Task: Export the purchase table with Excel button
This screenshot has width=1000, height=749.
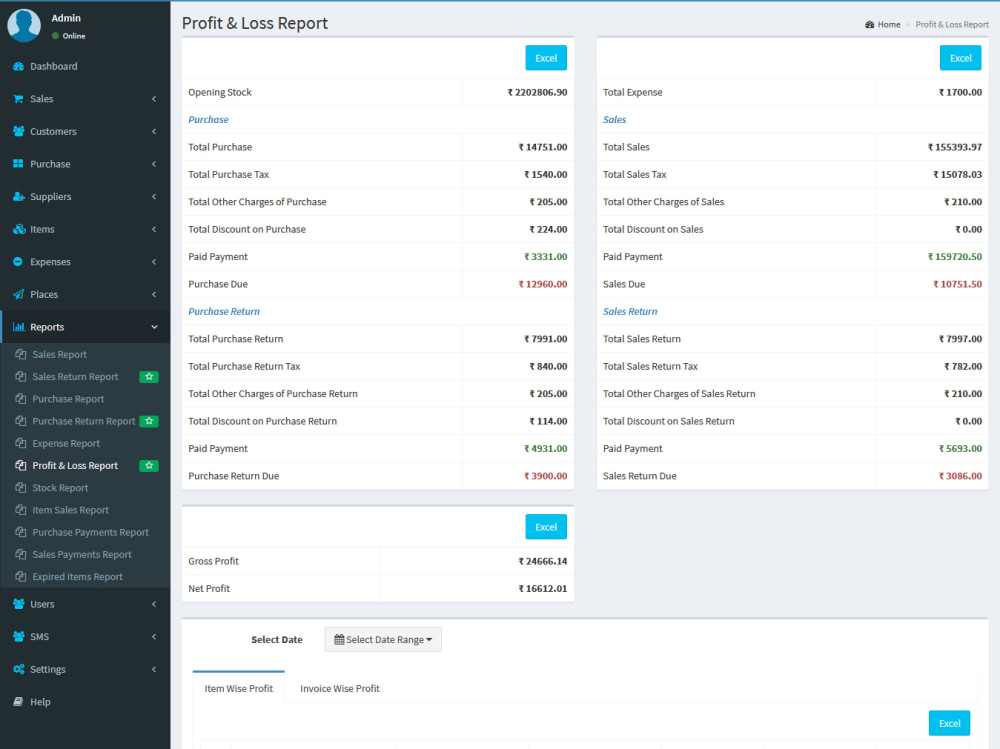Action: (546, 58)
